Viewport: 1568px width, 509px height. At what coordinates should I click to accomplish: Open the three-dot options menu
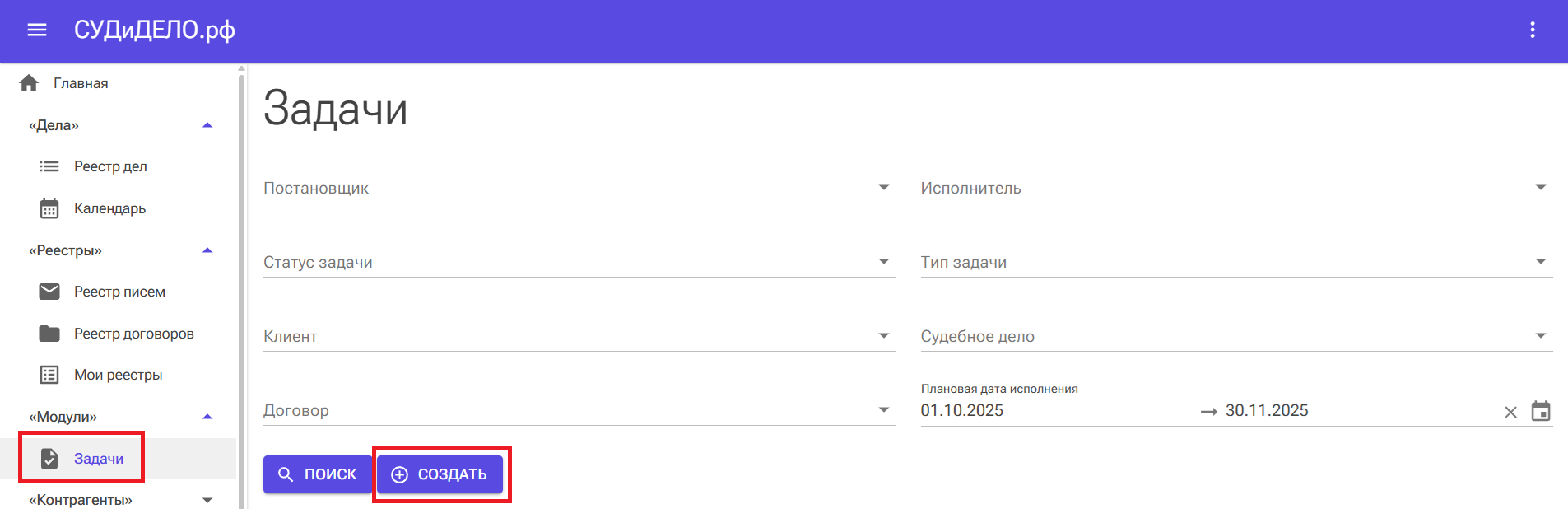(1533, 30)
